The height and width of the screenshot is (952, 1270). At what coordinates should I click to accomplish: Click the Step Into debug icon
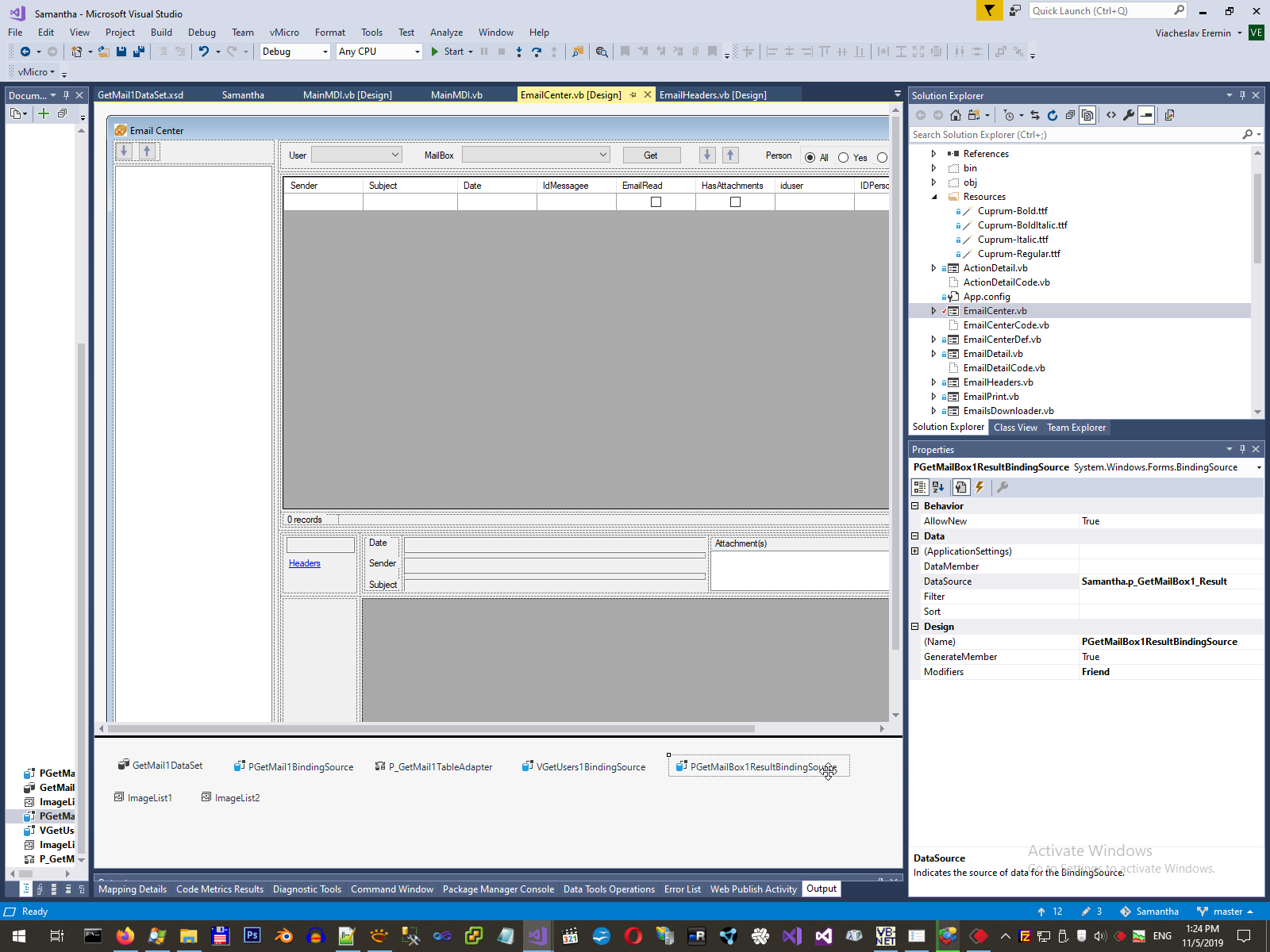[x=519, y=52]
